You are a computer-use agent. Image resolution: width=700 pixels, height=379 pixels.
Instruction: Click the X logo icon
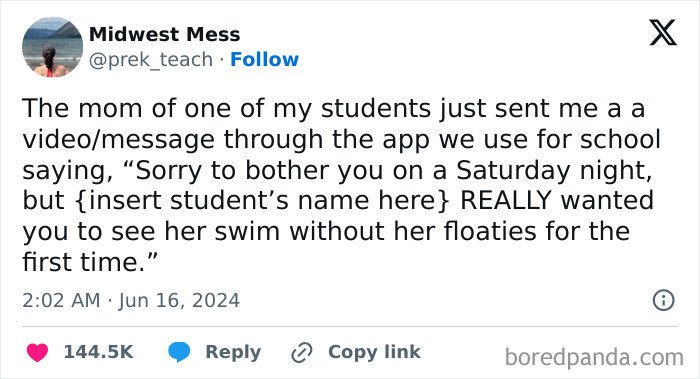point(663,33)
